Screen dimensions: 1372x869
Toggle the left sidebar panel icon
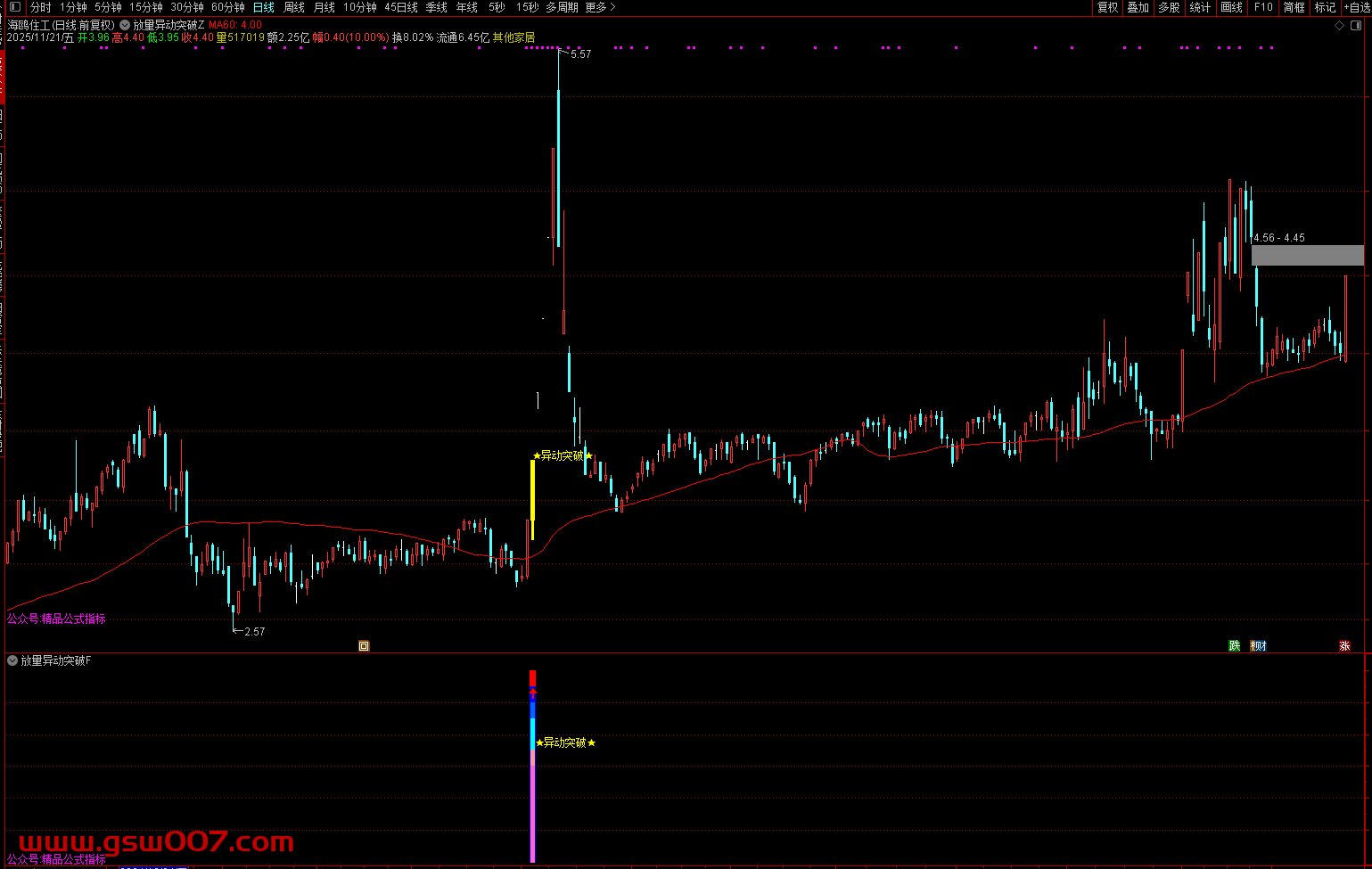click(x=14, y=7)
